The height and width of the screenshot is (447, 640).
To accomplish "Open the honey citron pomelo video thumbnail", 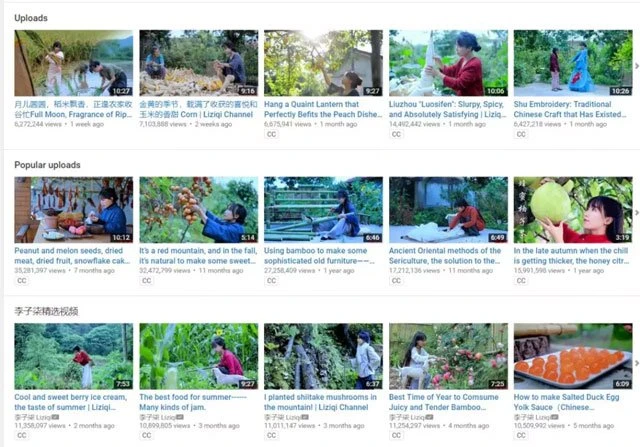I will point(573,210).
